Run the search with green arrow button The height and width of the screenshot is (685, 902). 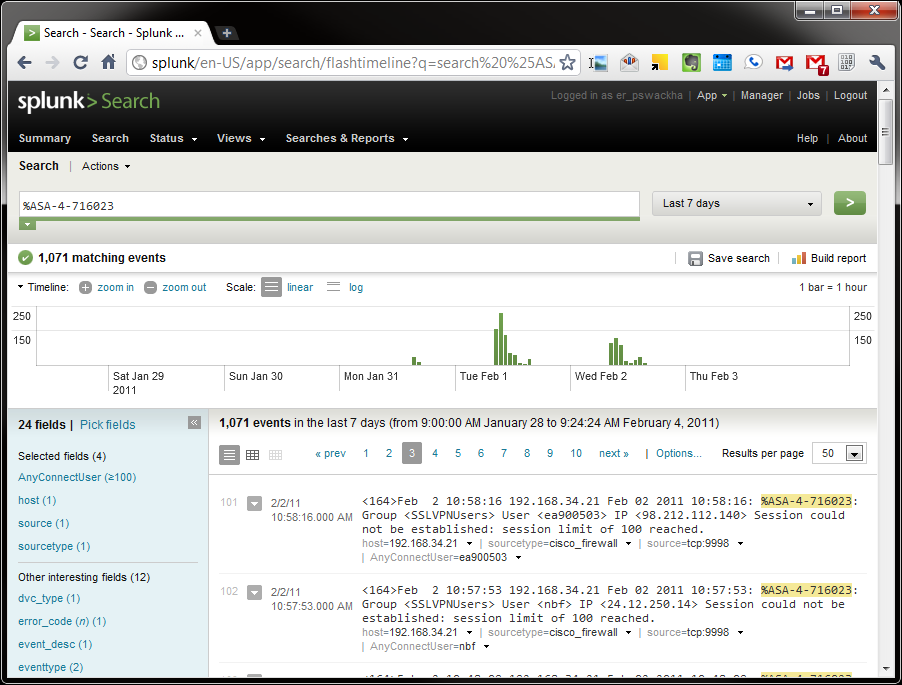click(x=850, y=203)
